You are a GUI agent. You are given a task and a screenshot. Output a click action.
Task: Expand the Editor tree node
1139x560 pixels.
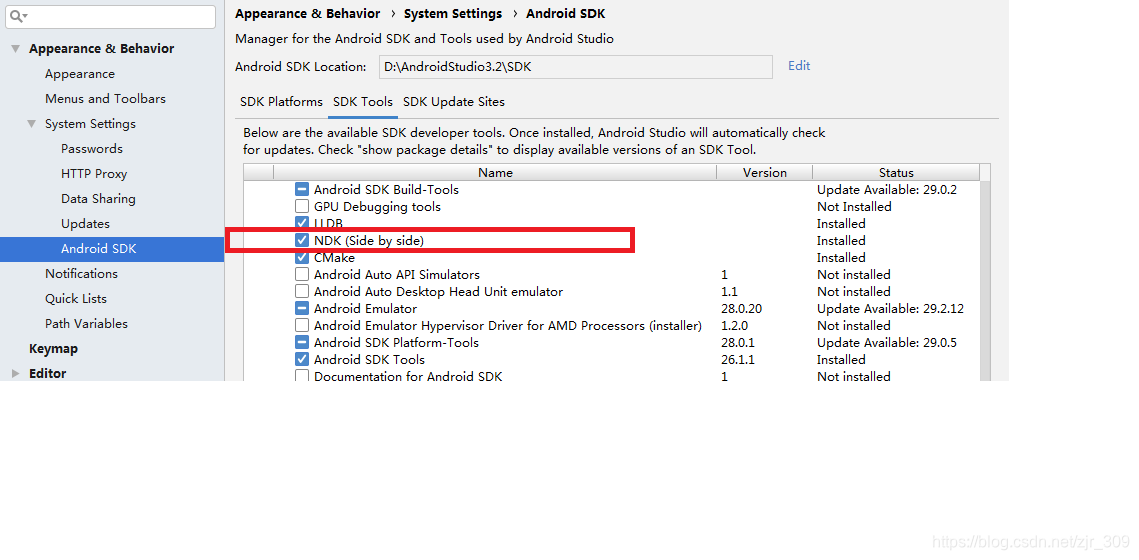coord(16,374)
